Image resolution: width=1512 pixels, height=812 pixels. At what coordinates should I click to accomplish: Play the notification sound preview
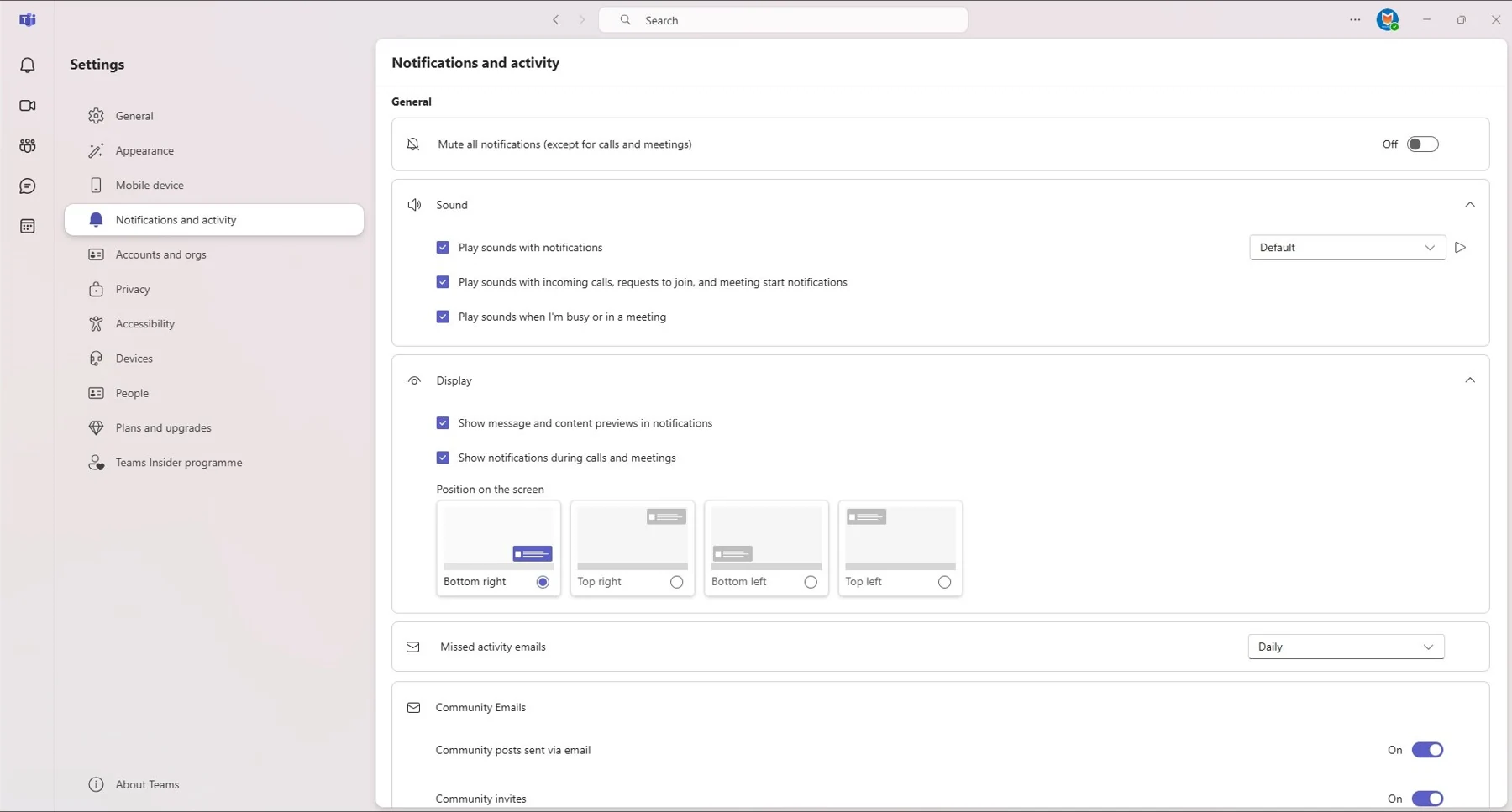pyautogui.click(x=1461, y=248)
